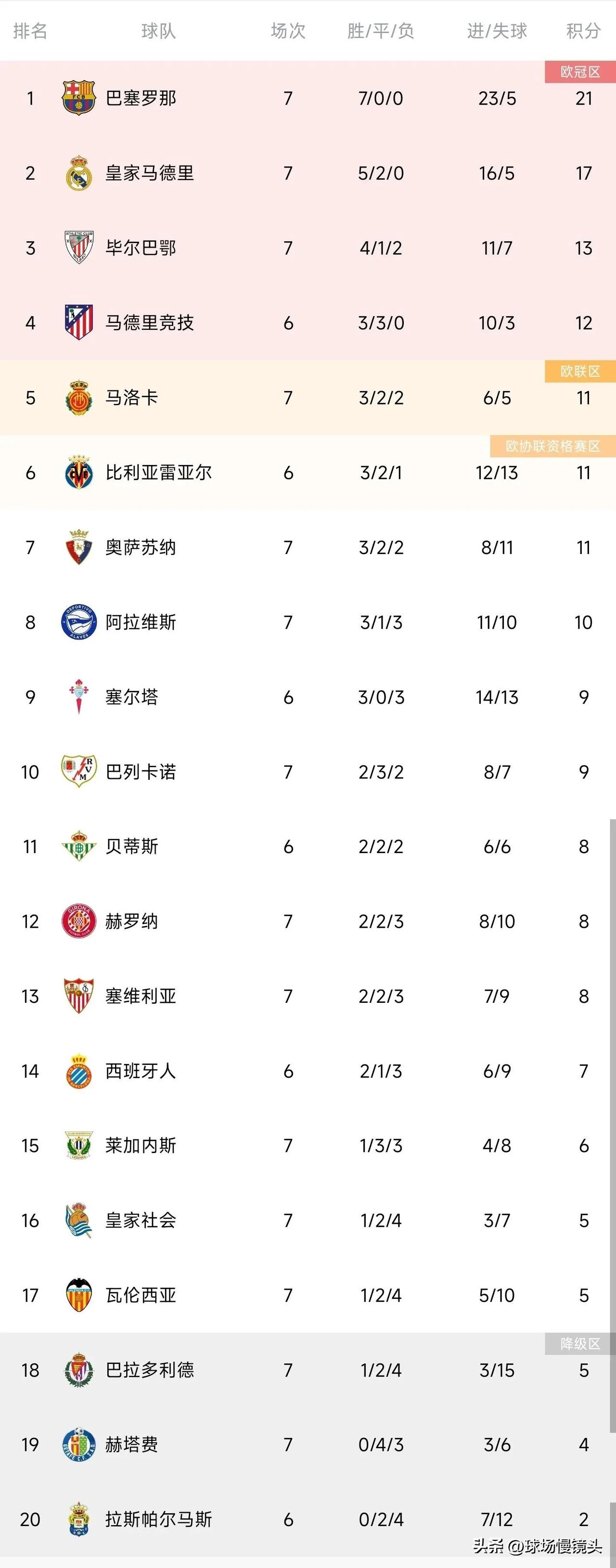Image resolution: width=616 pixels, height=1568 pixels.
Task: Tap the Real Madrid crest icon
Action: click(78, 173)
